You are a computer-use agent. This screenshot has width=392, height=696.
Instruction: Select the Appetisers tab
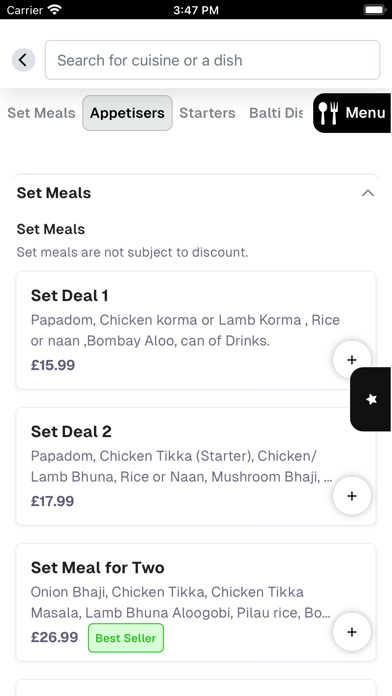coord(127,113)
